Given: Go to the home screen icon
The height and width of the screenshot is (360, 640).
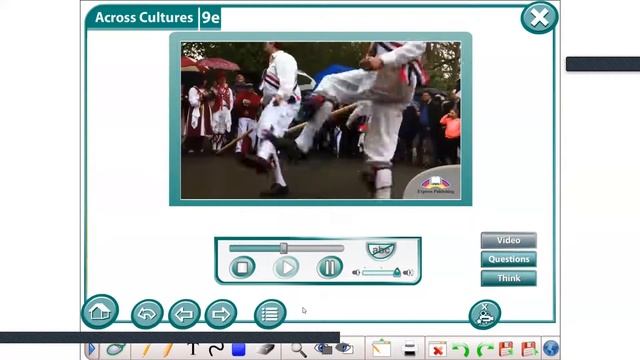Looking at the screenshot, I should [x=100, y=312].
